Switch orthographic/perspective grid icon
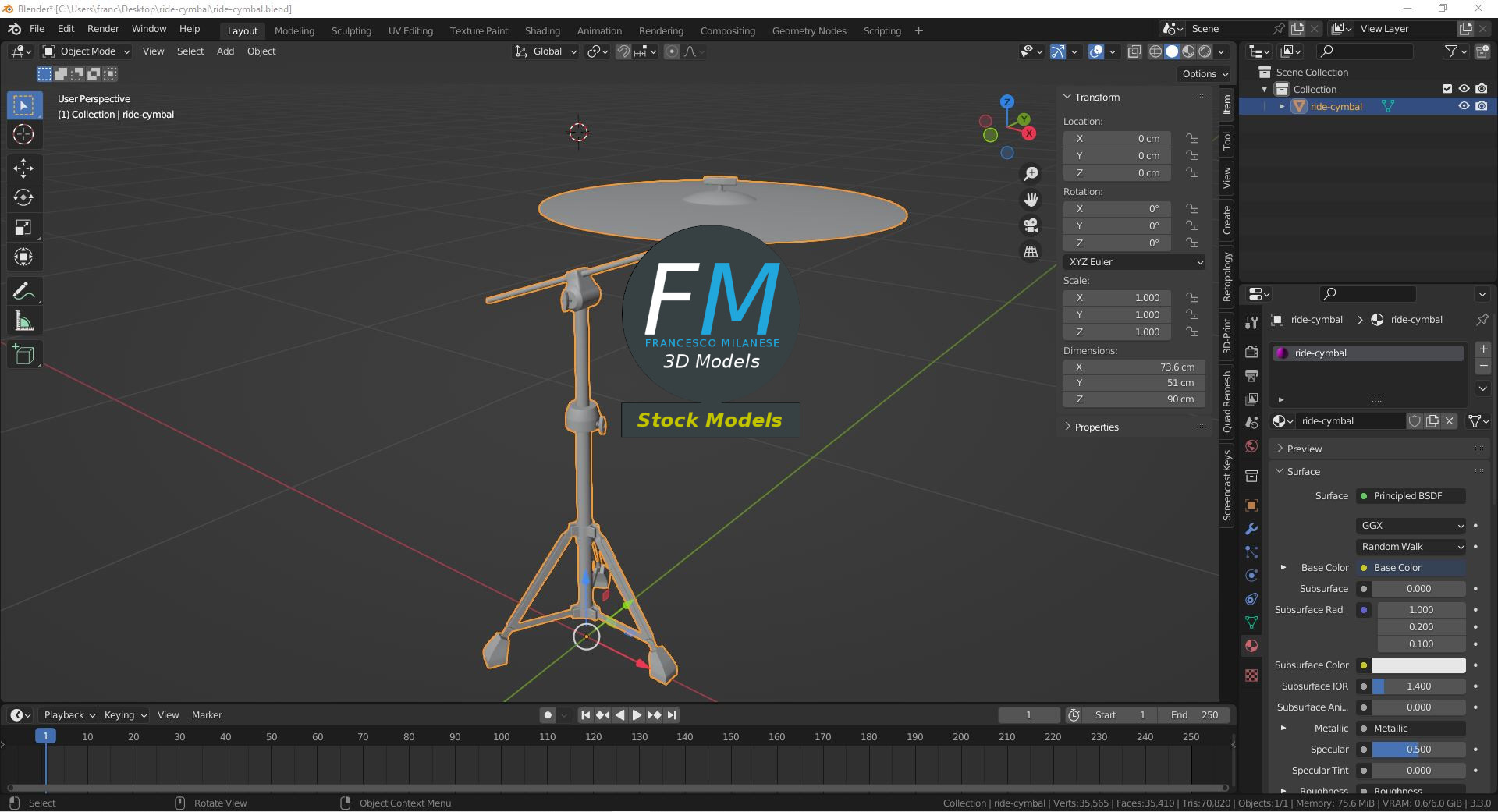 (x=1031, y=251)
